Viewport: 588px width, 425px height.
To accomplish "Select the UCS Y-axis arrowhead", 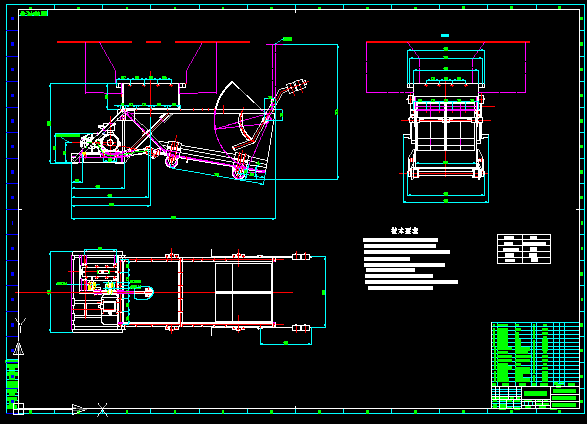I will [x=18, y=348].
